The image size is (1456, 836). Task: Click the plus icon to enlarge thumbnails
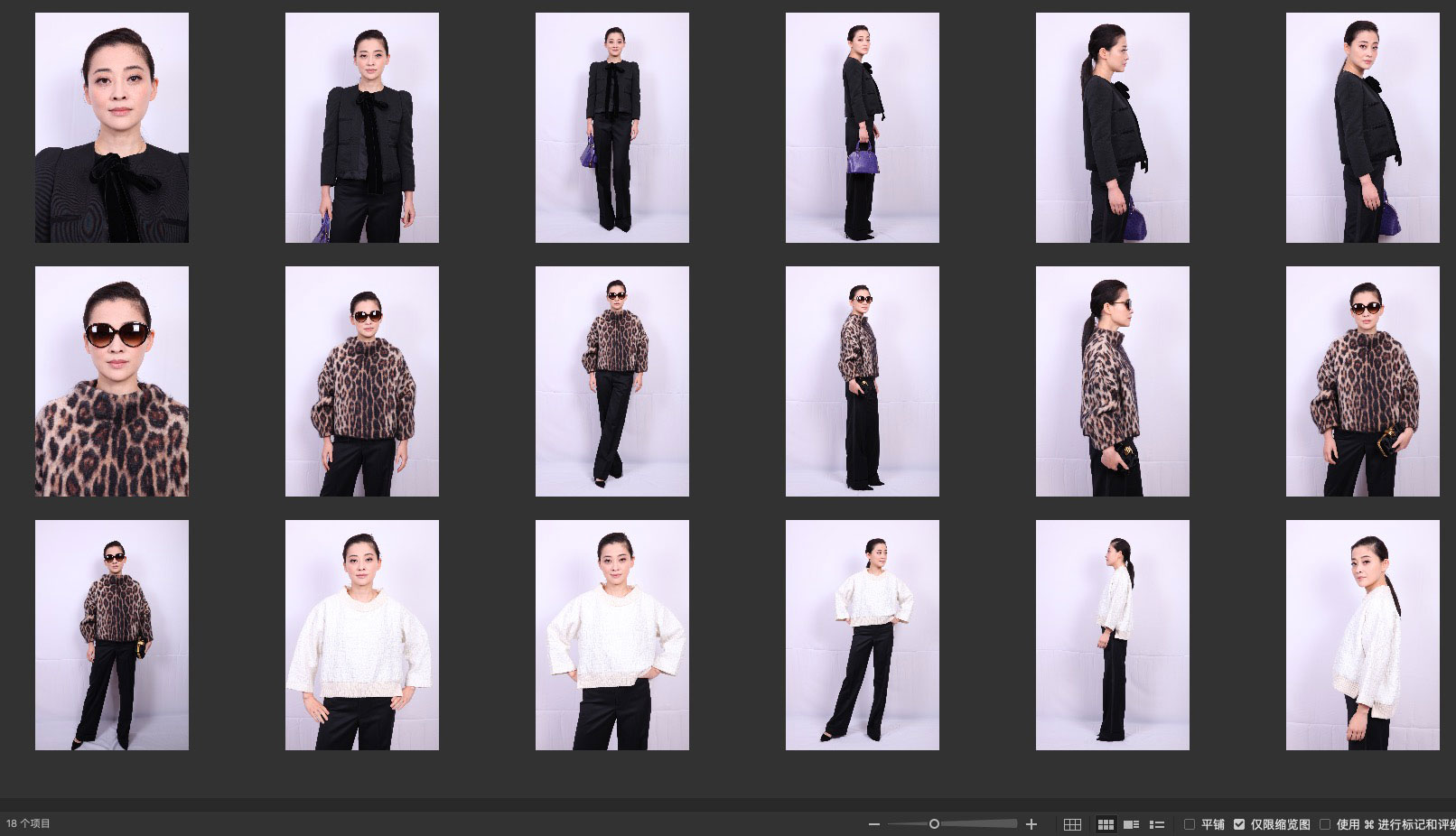point(1031,824)
